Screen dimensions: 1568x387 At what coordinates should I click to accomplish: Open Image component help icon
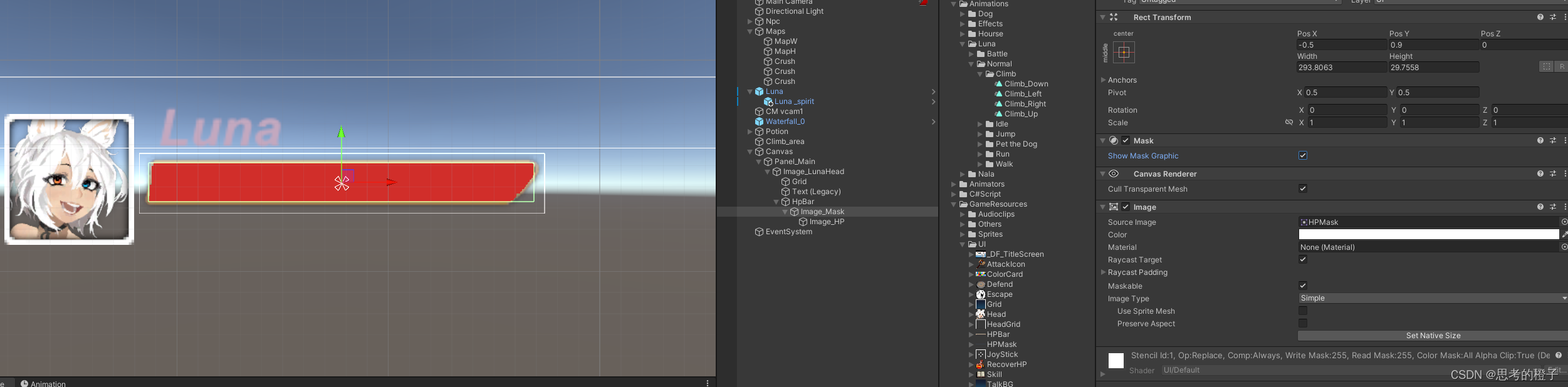[x=1540, y=207]
